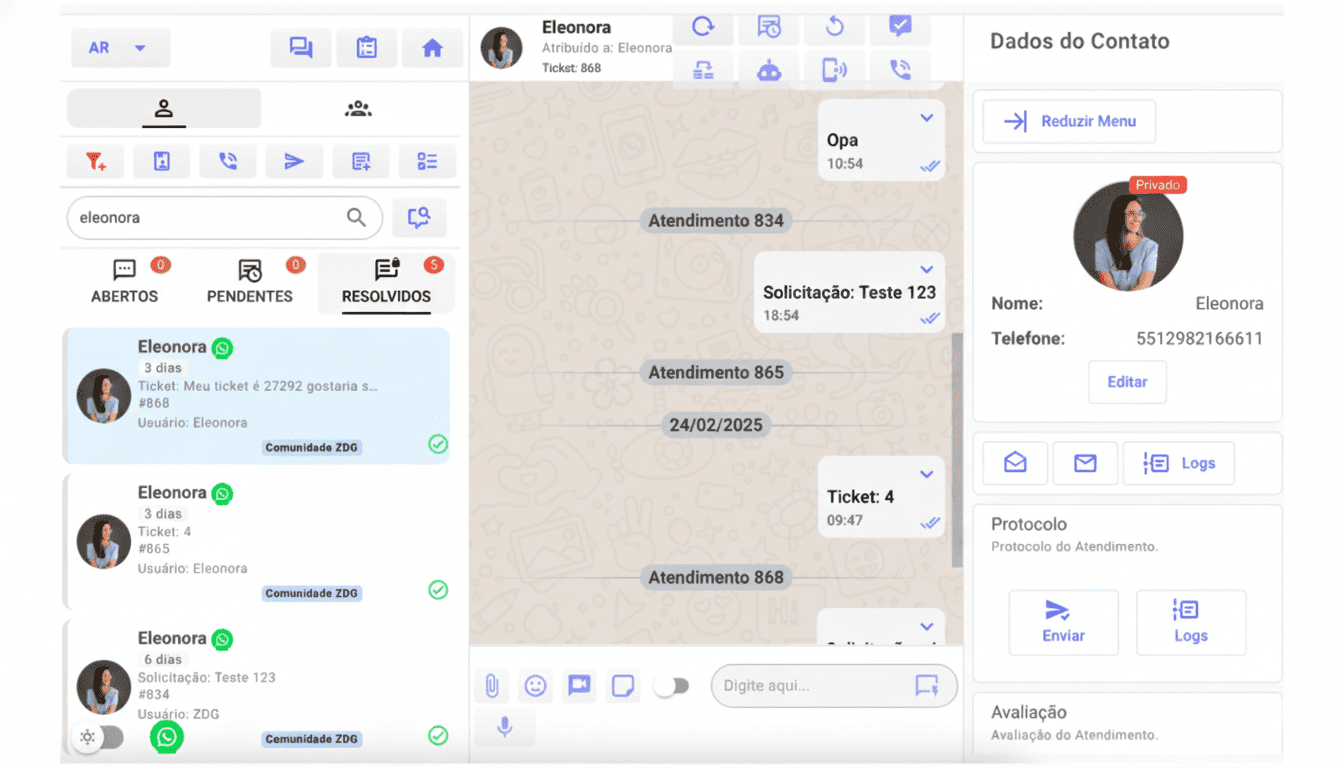Open the PENDENTES tab
Image resolution: width=1344 pixels, height=768 pixels.
(x=250, y=283)
